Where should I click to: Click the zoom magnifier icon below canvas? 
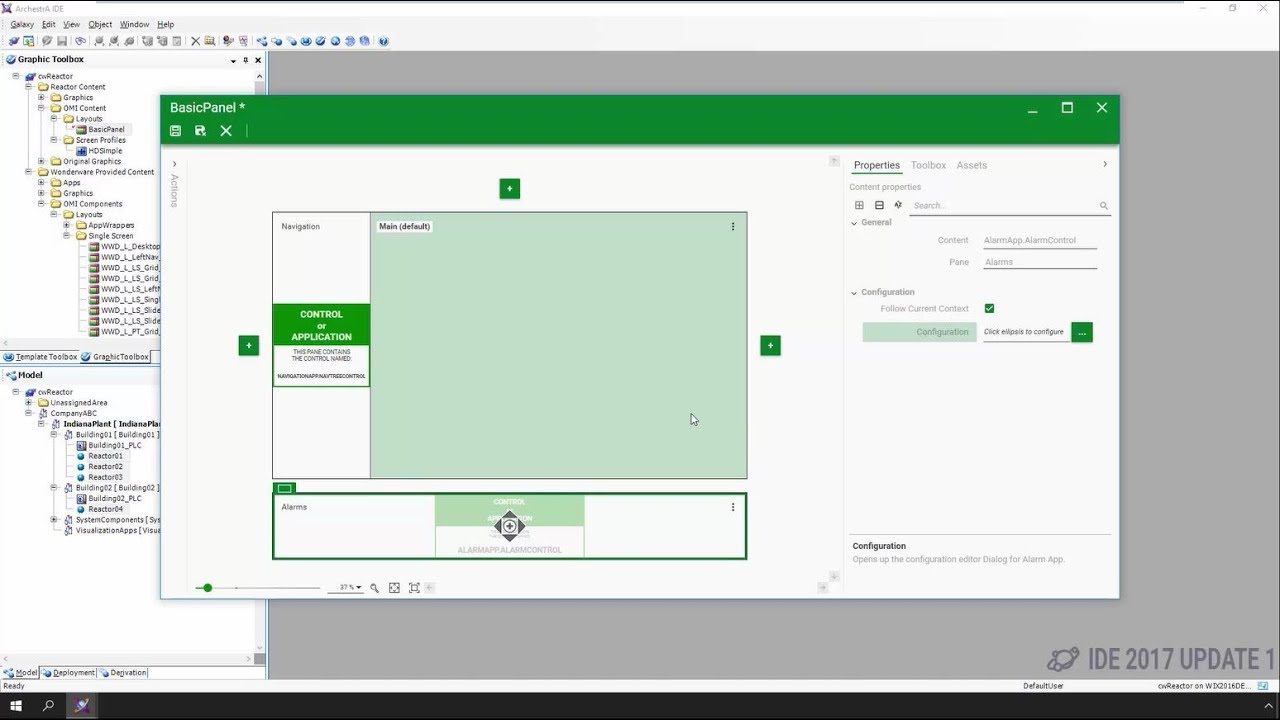[x=375, y=588]
